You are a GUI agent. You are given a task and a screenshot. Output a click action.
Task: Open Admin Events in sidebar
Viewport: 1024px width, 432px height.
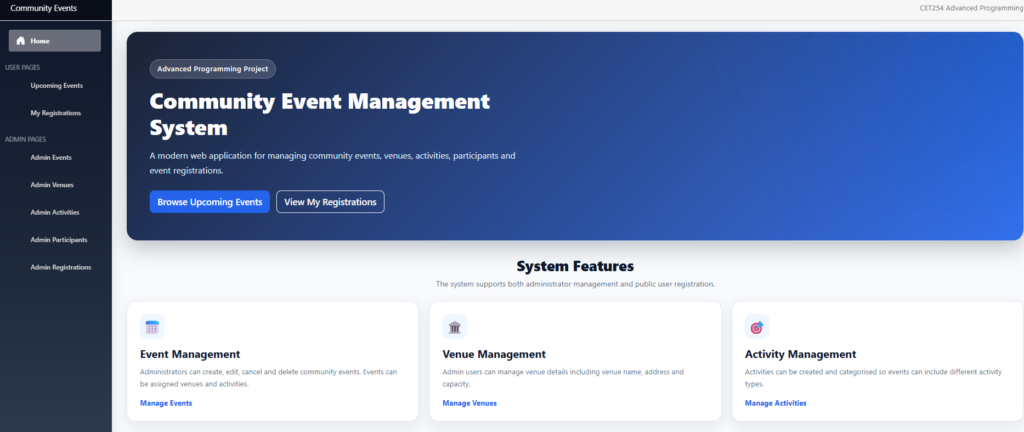51,157
